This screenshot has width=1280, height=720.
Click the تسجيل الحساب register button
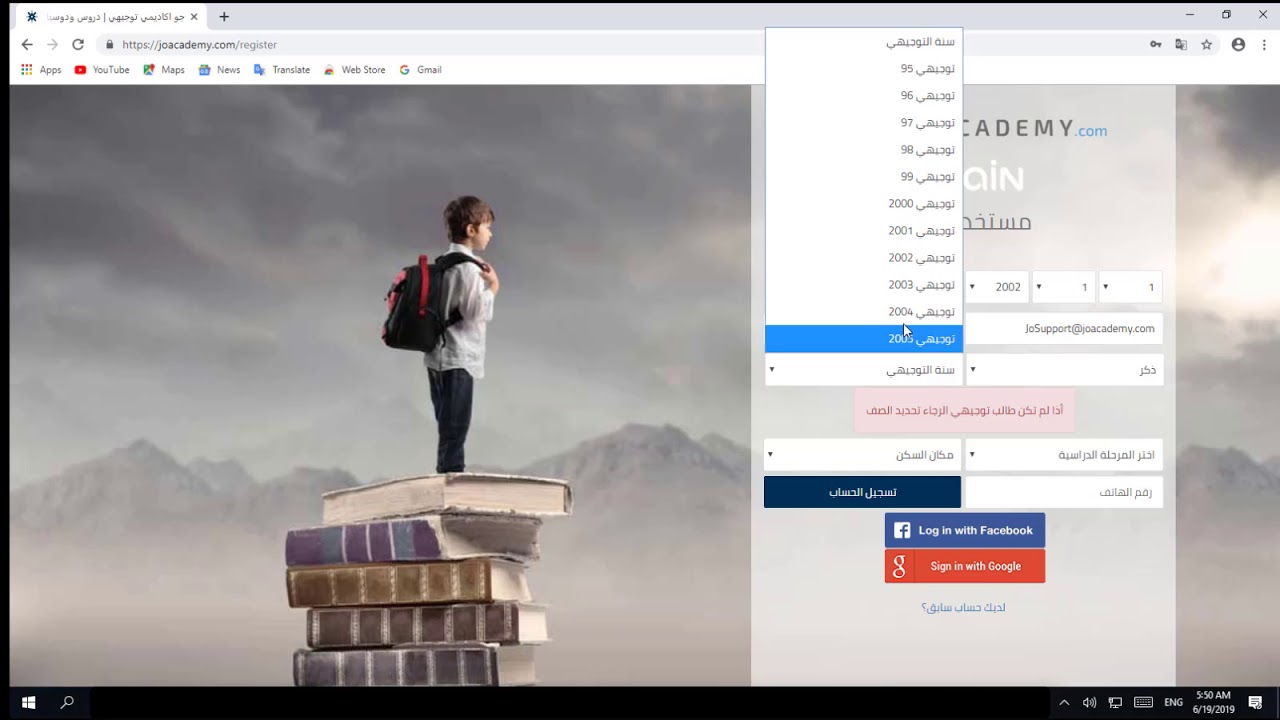(x=862, y=492)
